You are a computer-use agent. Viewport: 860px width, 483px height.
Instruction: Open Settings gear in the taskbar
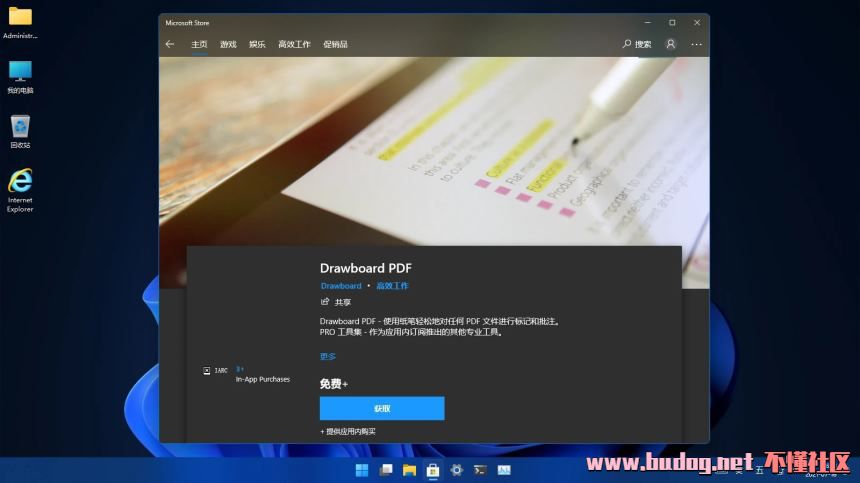pyautogui.click(x=456, y=470)
